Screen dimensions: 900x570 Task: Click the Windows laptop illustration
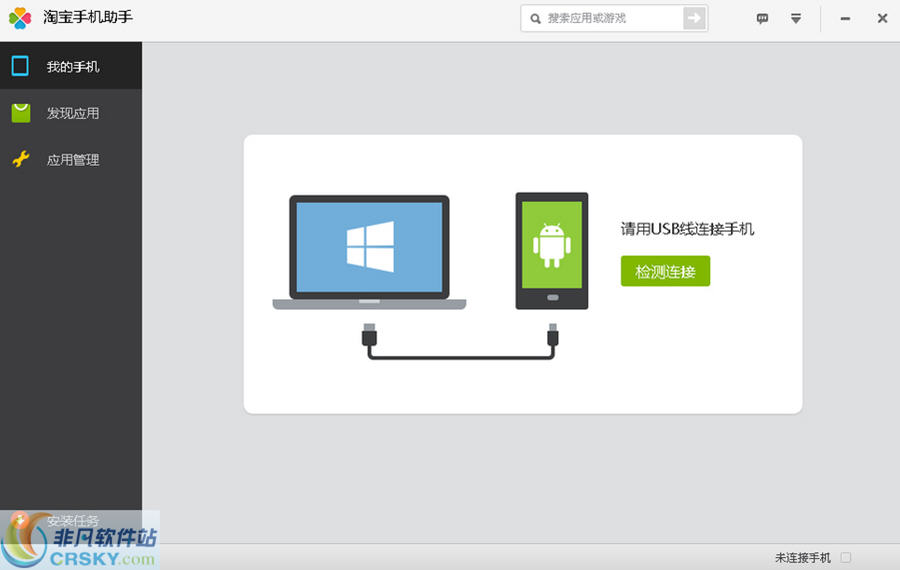369,253
